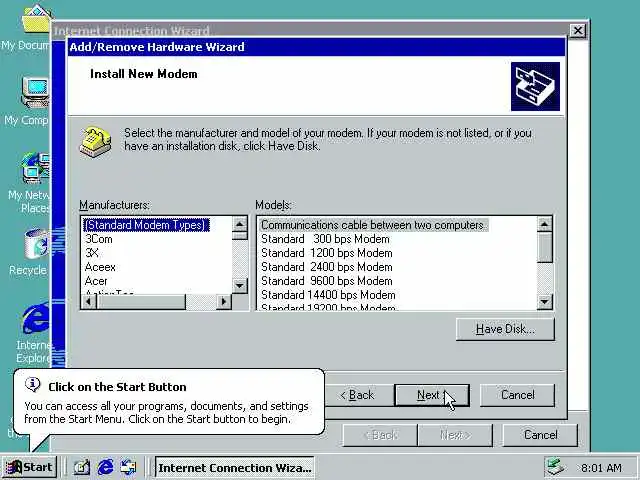
Task: Open the My Documents desktop icon
Action: [x=36, y=20]
